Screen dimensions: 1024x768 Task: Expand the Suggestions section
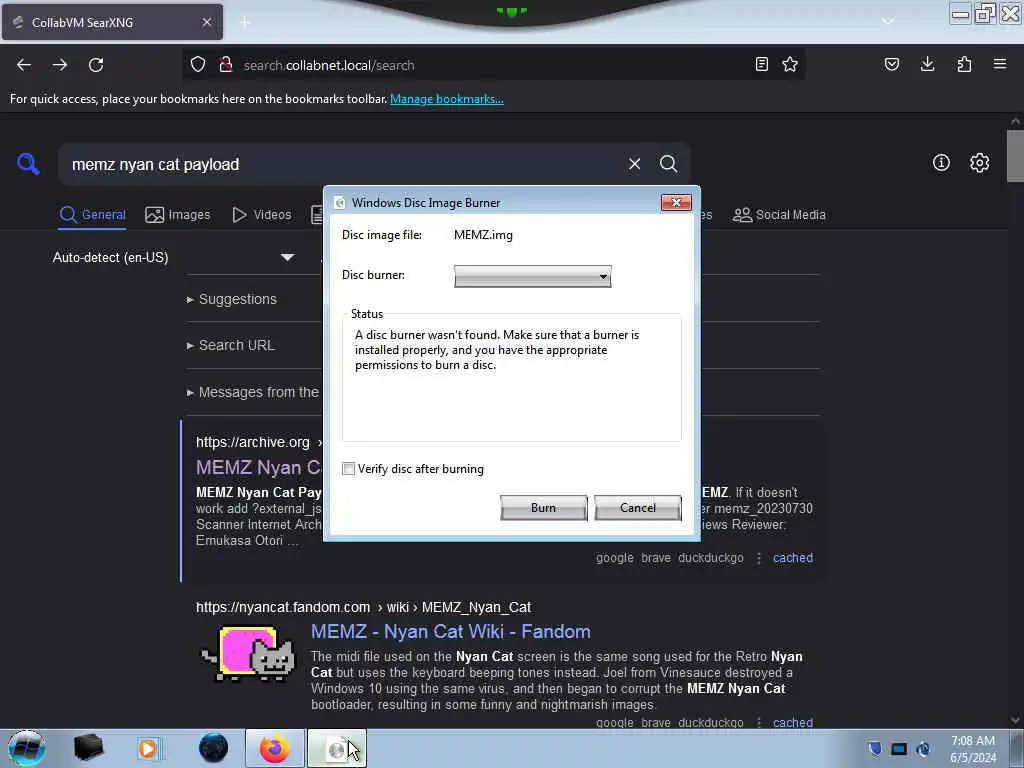[x=231, y=299]
